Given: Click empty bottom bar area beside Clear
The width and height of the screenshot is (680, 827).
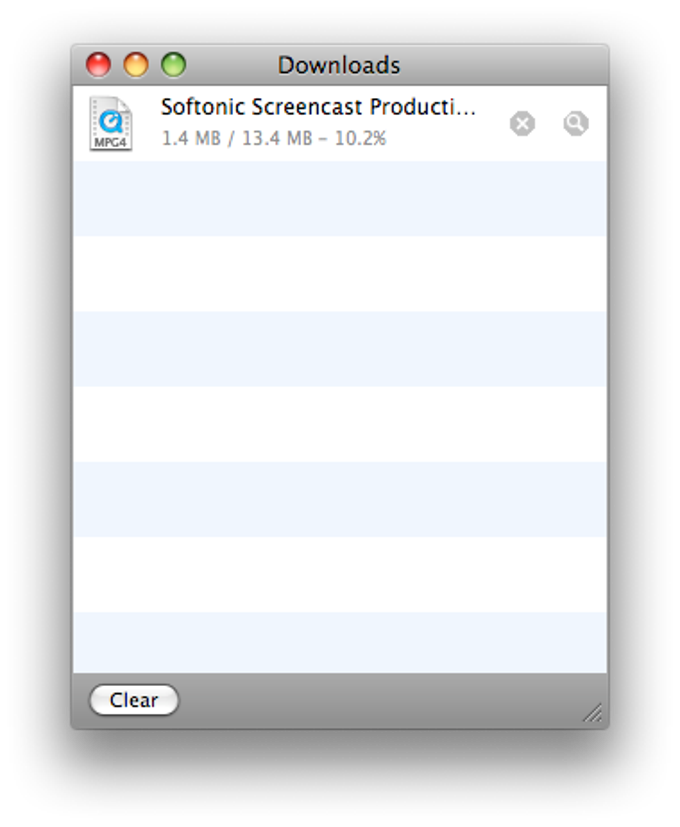Looking at the screenshot, I should 380,700.
